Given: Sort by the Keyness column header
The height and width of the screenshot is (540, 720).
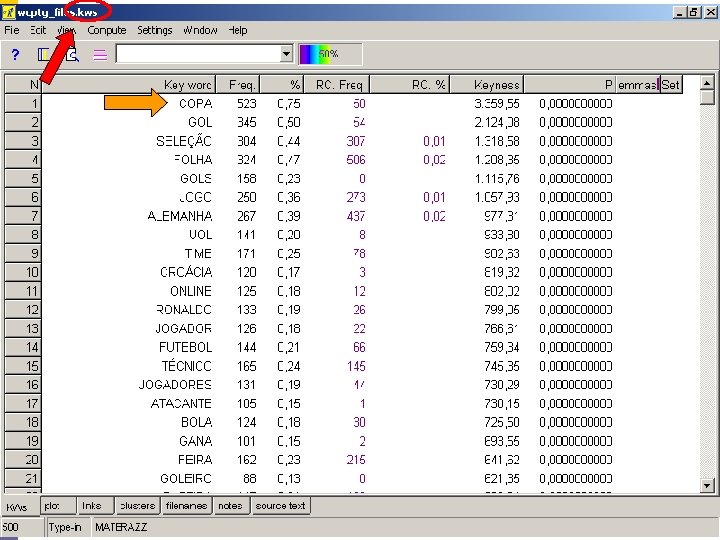Looking at the screenshot, I should 487,84.
